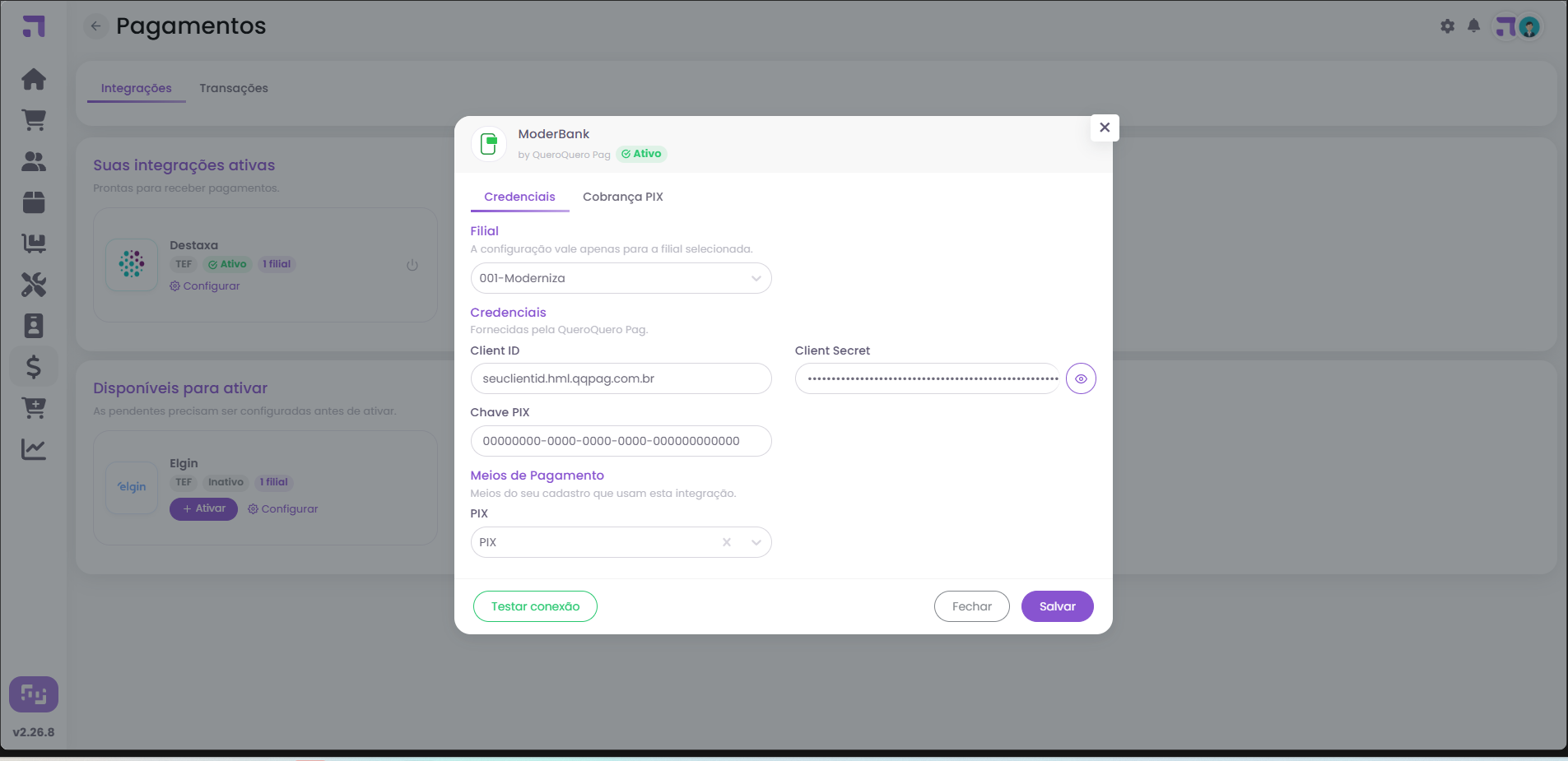Click the Fechar button
Viewport: 1568px width, 761px height.
(x=972, y=606)
